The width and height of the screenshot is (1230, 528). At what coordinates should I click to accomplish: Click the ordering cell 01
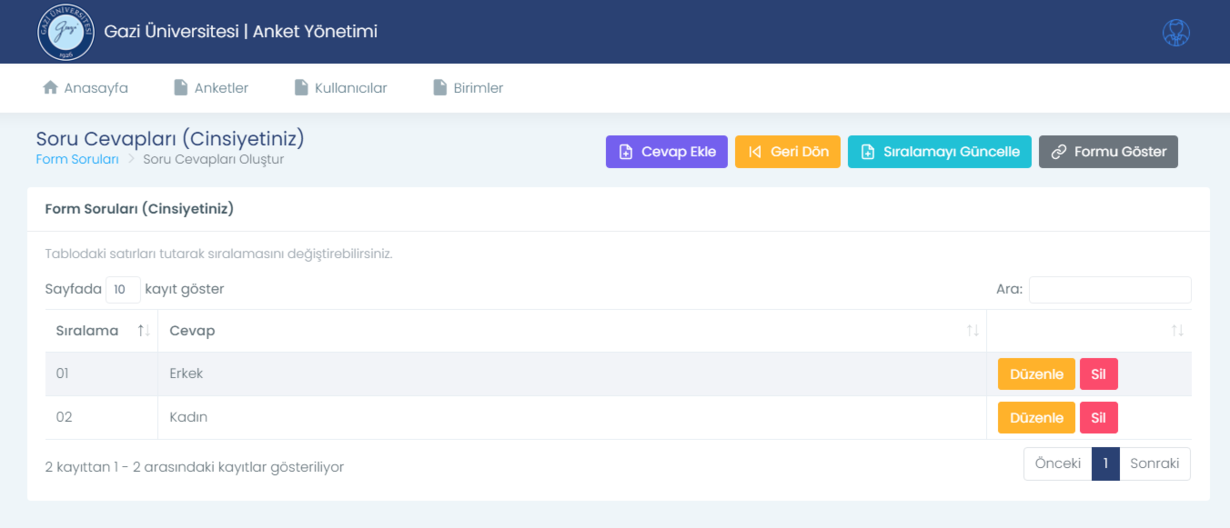click(x=101, y=374)
